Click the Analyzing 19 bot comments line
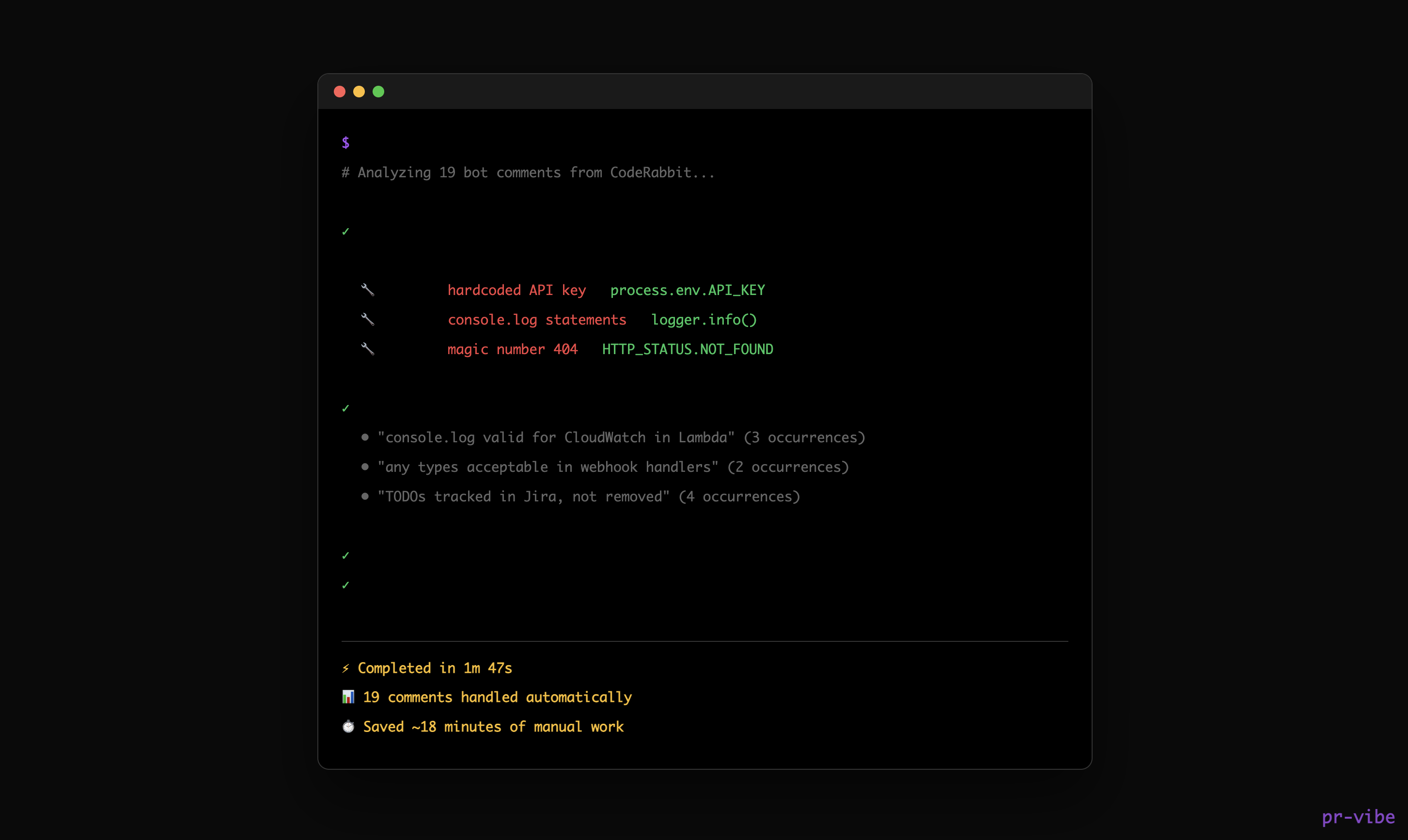1408x840 pixels. coord(528,172)
